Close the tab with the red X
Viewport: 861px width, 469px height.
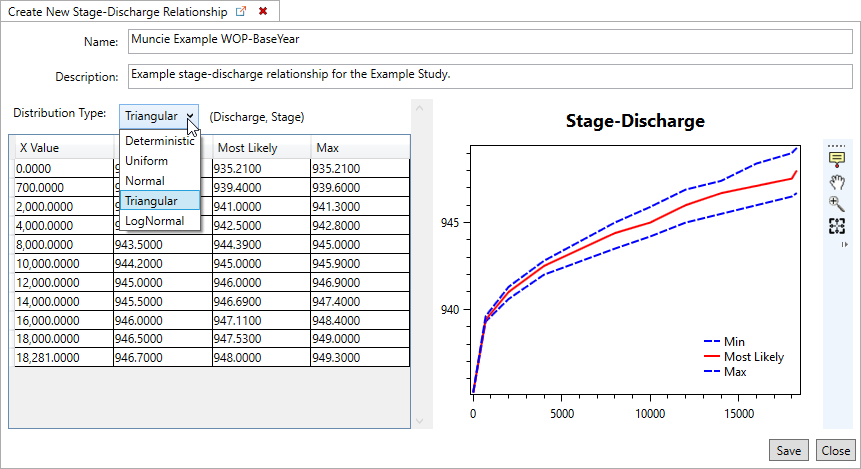tap(263, 11)
